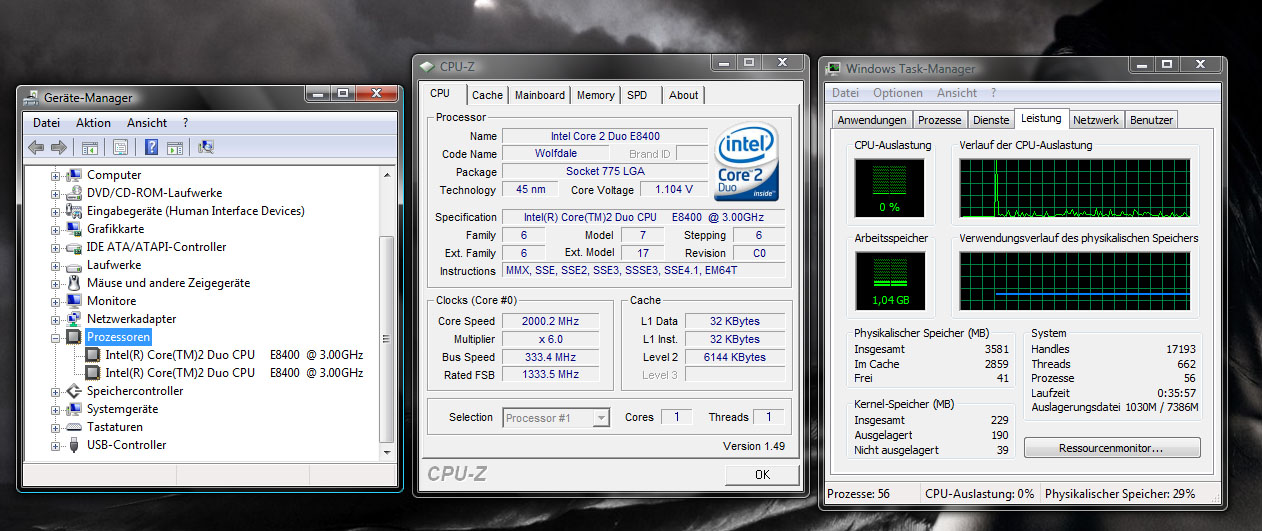This screenshot has width=1262, height=531.
Task: Click the Name field 'Intel Core 2 Duo E8400'
Action: [605, 136]
